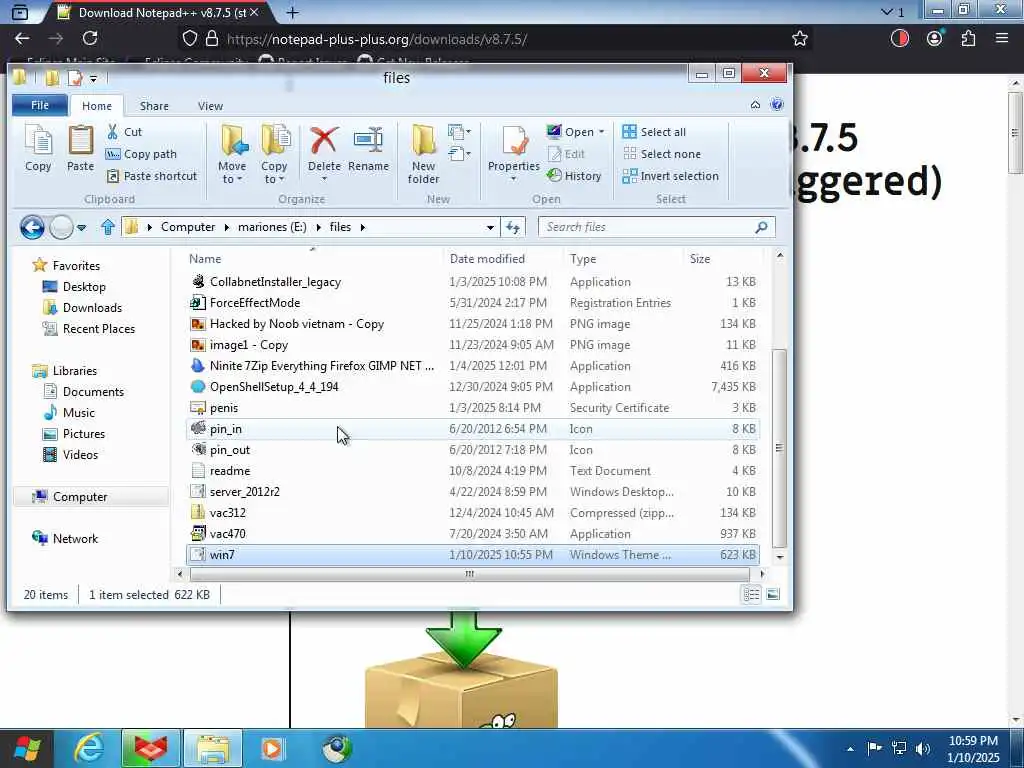Image resolution: width=1024 pixels, height=768 pixels.
Task: Switch to the View ribbon tab
Action: [x=210, y=106]
